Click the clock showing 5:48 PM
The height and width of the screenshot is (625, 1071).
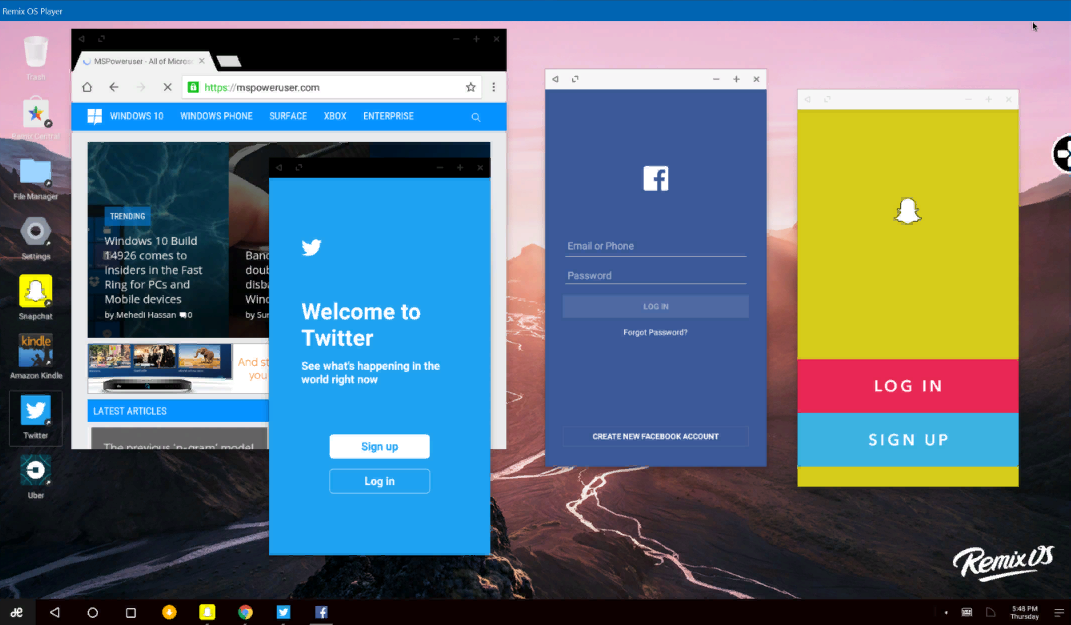[x=1025, y=612]
